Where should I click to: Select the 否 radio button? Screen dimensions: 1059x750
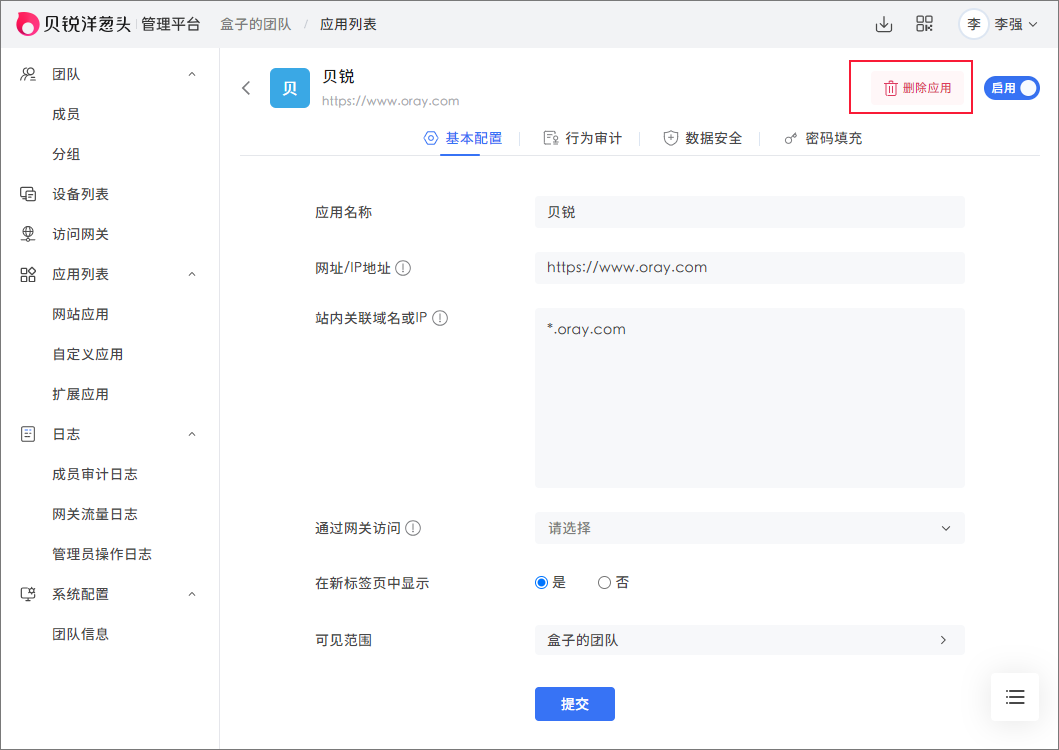pyautogui.click(x=604, y=582)
